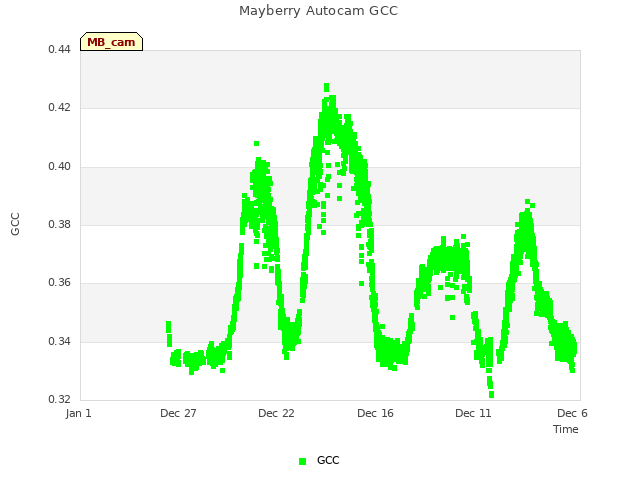Click the 0.36 y-axis value
This screenshot has width=640, height=480.
pyautogui.click(x=59, y=282)
